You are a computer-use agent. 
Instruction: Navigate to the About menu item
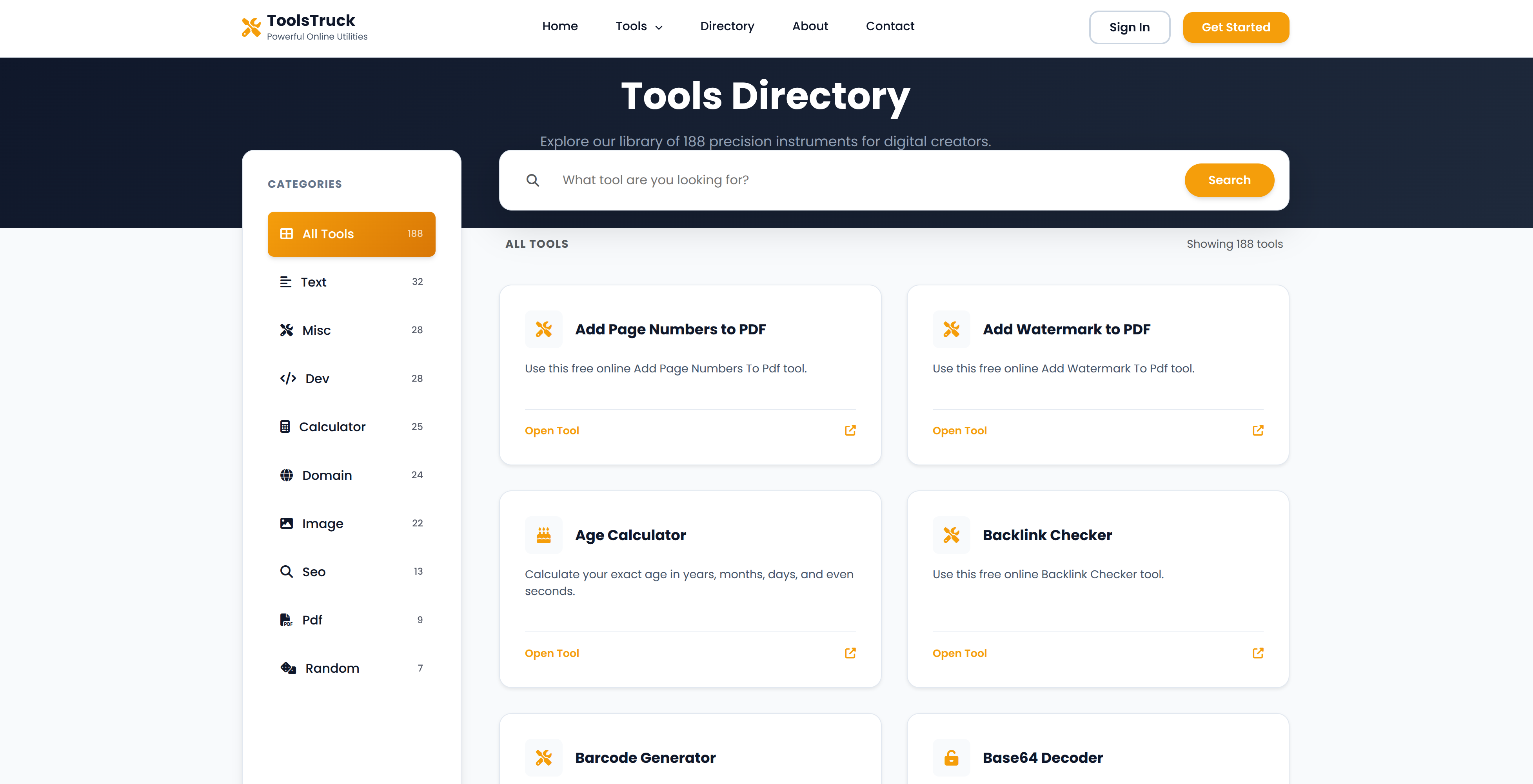(810, 26)
